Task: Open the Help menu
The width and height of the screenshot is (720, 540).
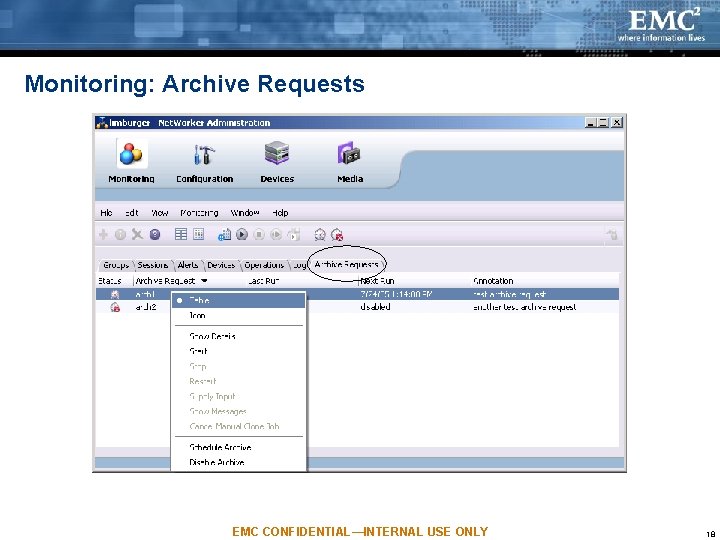Action: [x=280, y=213]
